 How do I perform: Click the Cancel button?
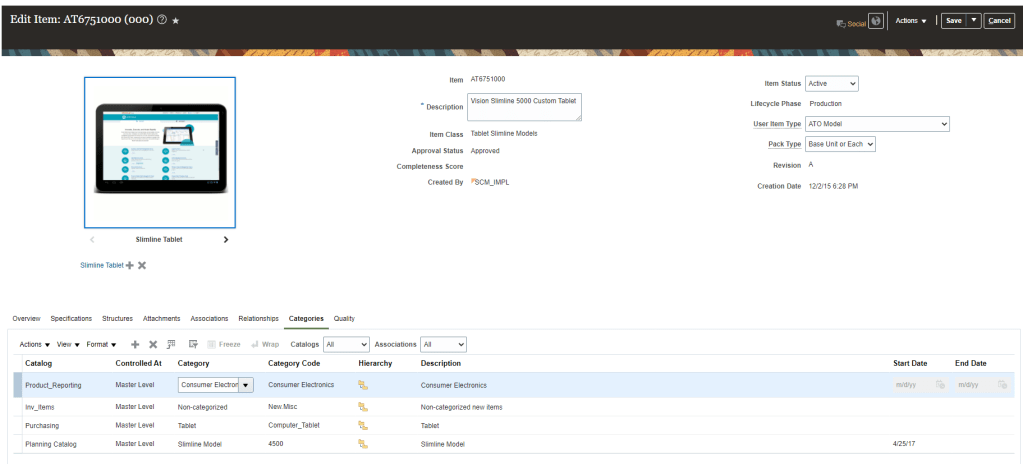click(999, 20)
